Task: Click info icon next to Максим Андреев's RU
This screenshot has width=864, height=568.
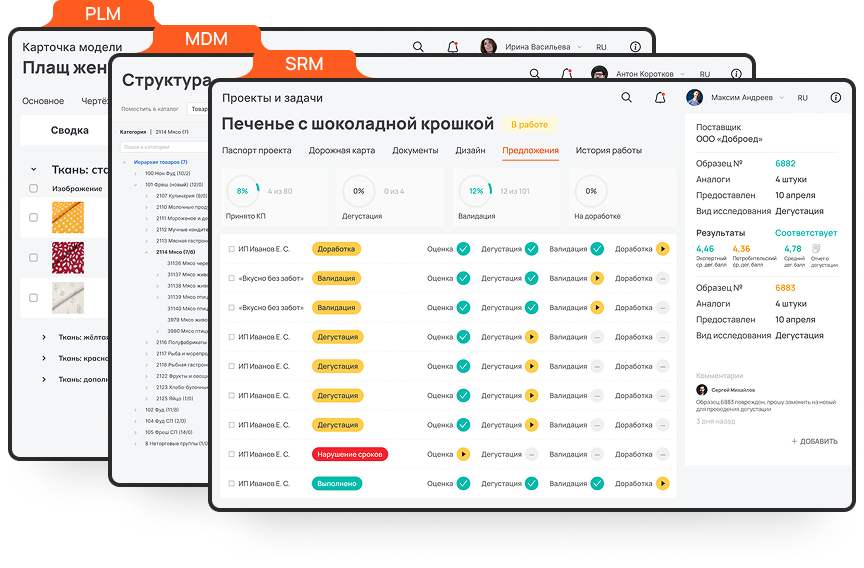Action: click(835, 98)
